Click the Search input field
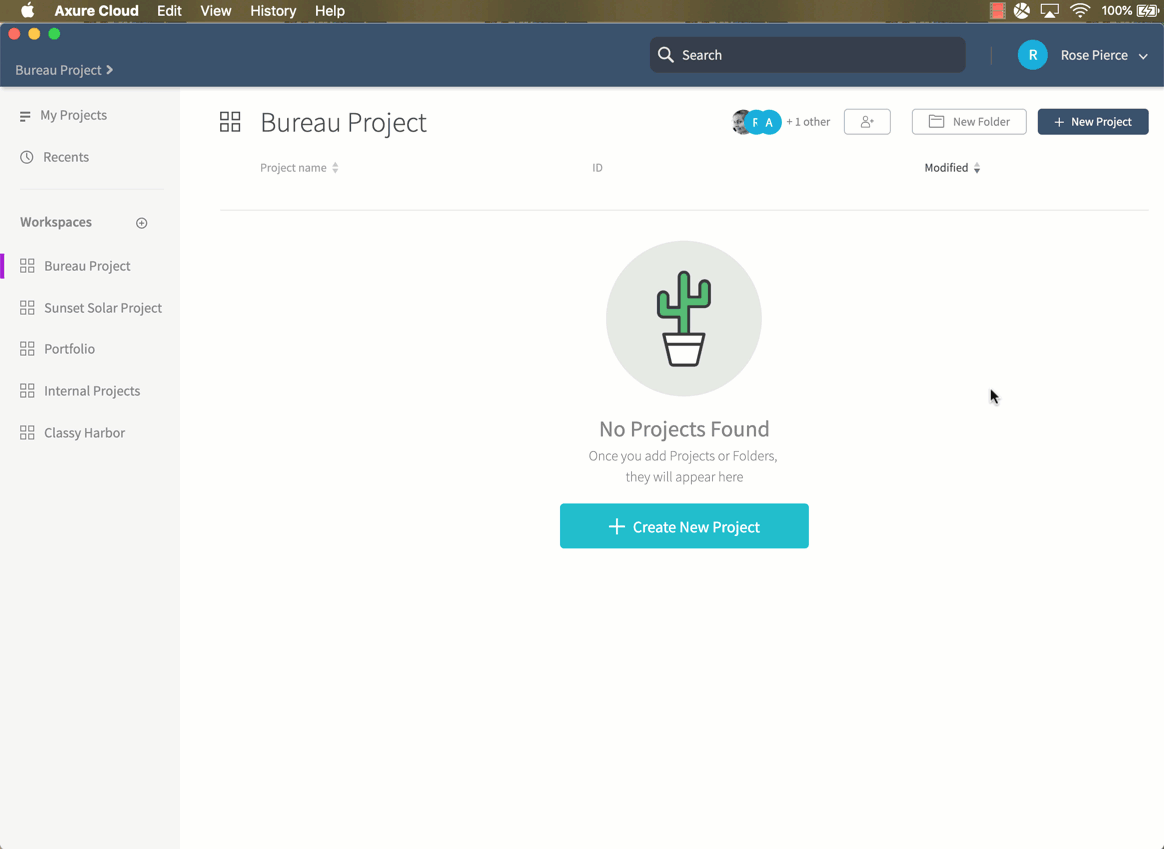The image size is (1164, 849). click(x=808, y=55)
